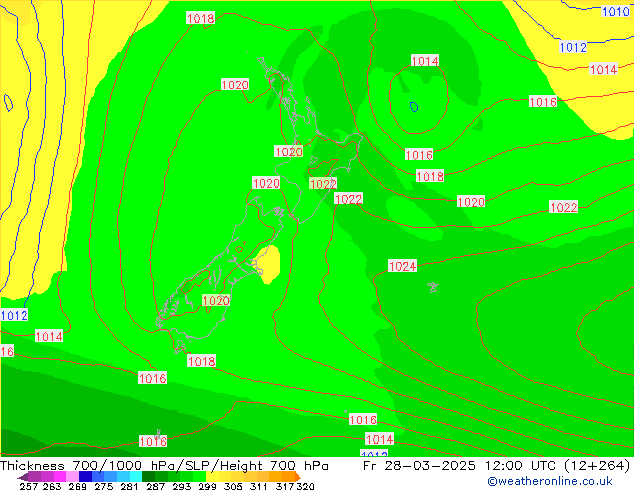Click the orange arrow end of the legend
634x490 pixels.
(298, 477)
